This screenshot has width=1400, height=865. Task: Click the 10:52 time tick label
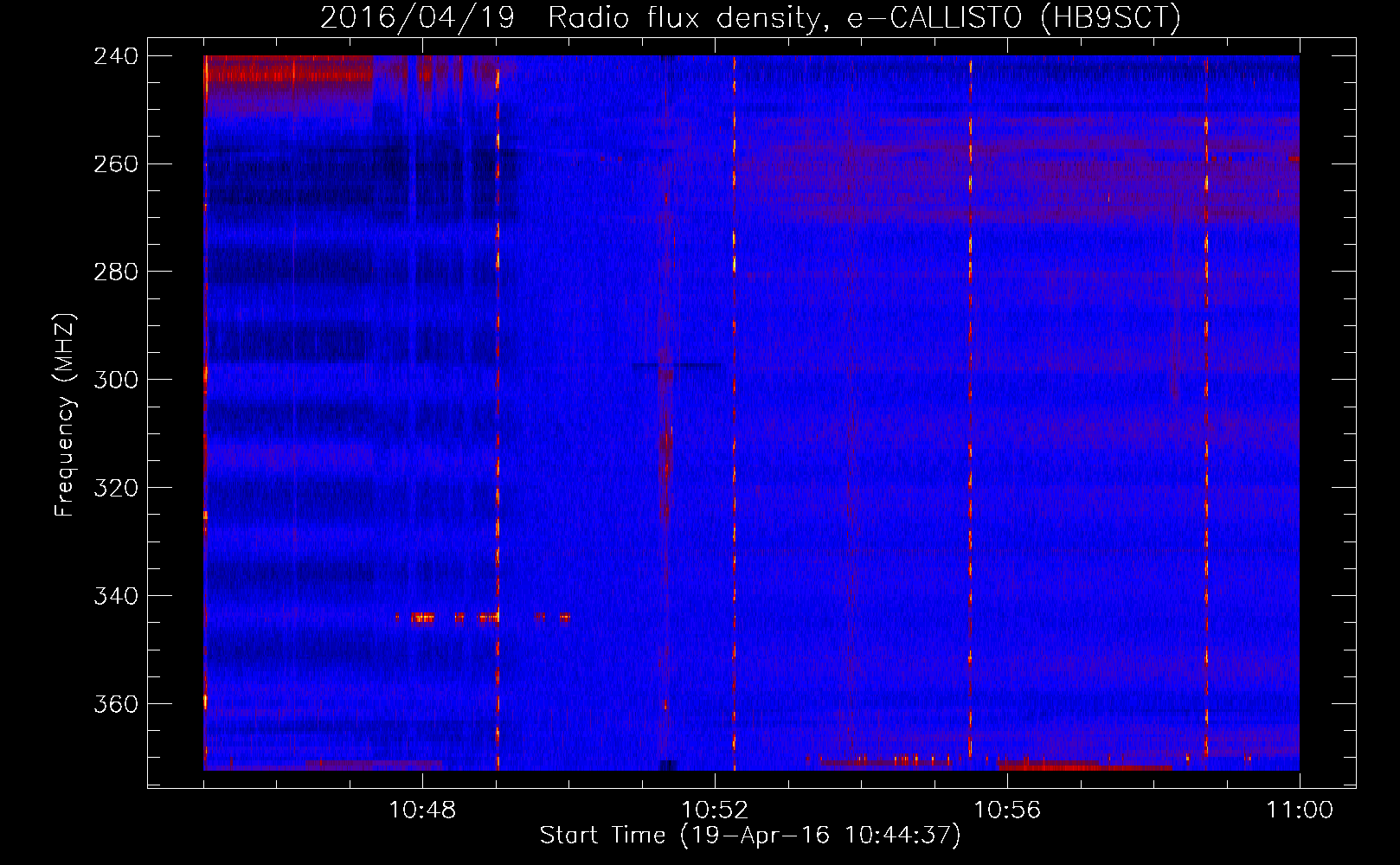click(x=715, y=811)
